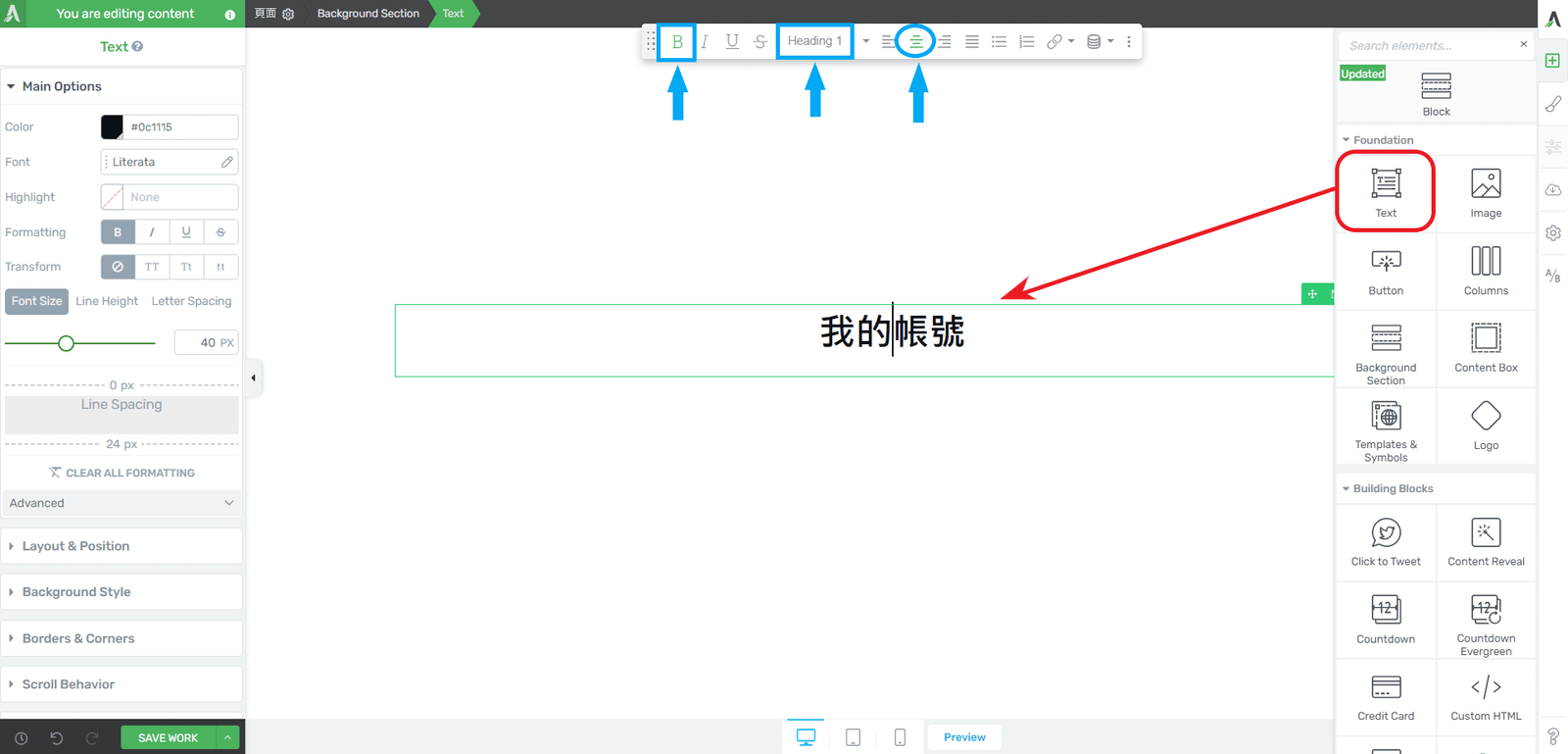Center-align the text from the toolbar
The width and height of the screenshot is (1568, 754).
(916, 42)
